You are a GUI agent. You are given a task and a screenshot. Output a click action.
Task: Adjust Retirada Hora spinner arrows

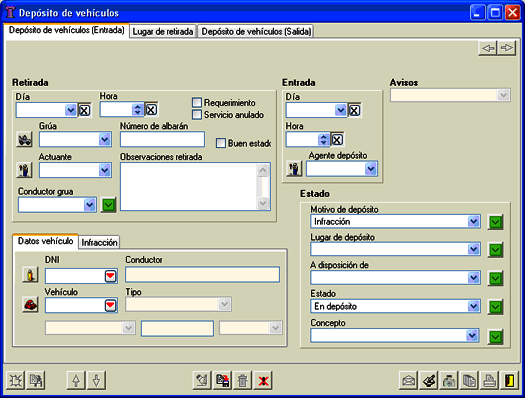point(138,109)
